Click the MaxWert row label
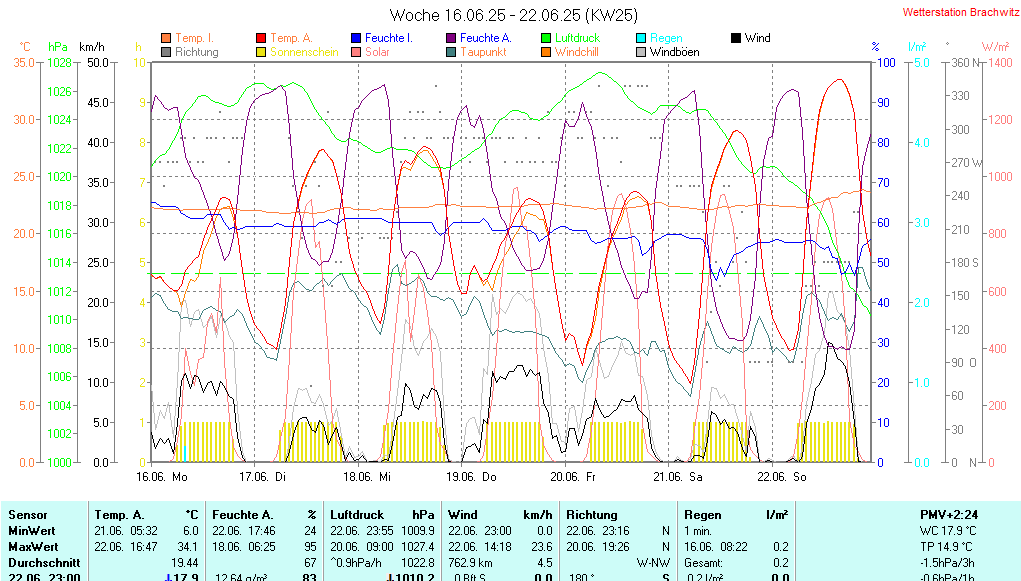 (x=32, y=547)
